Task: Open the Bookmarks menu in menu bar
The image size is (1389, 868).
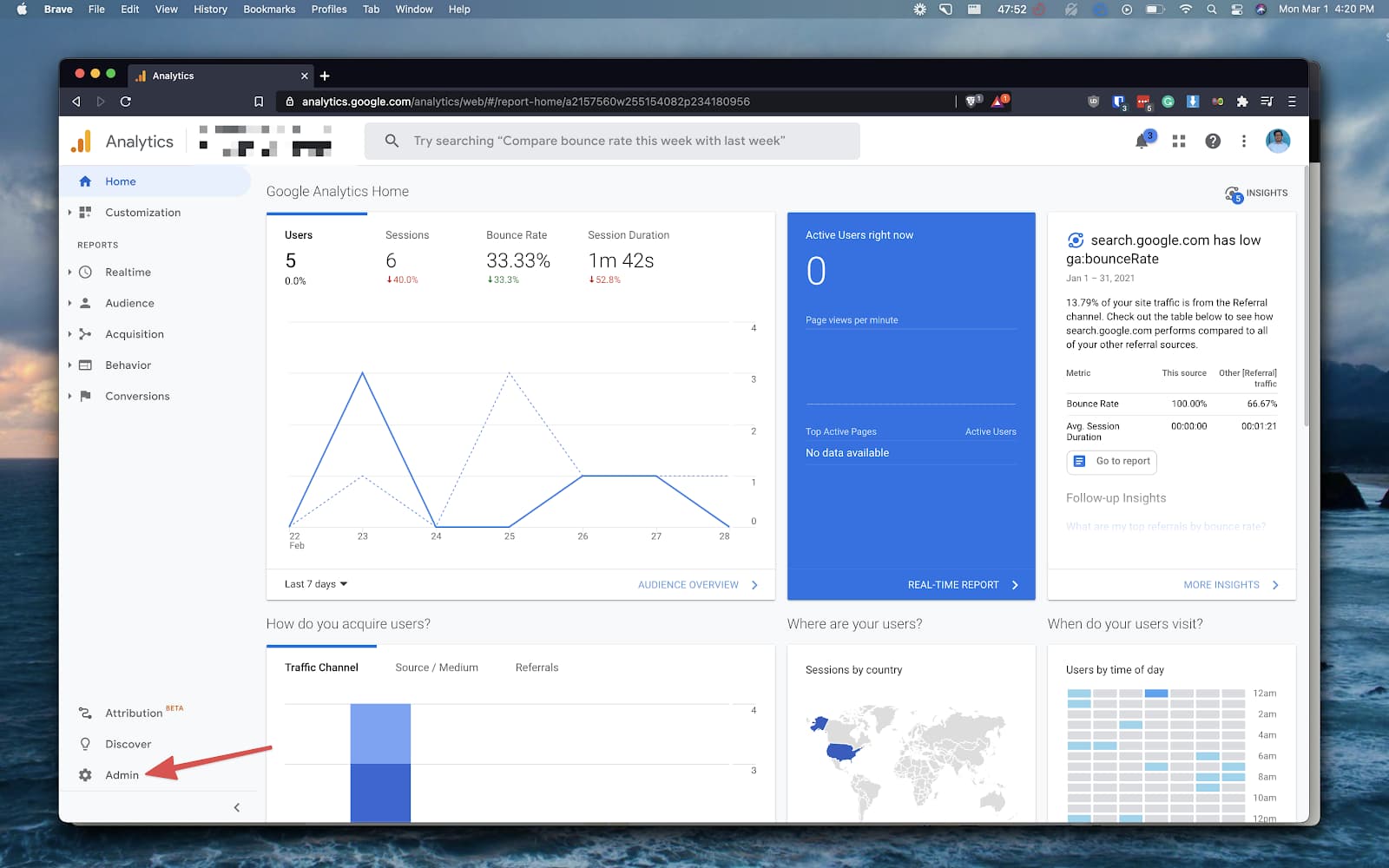Action: click(269, 10)
